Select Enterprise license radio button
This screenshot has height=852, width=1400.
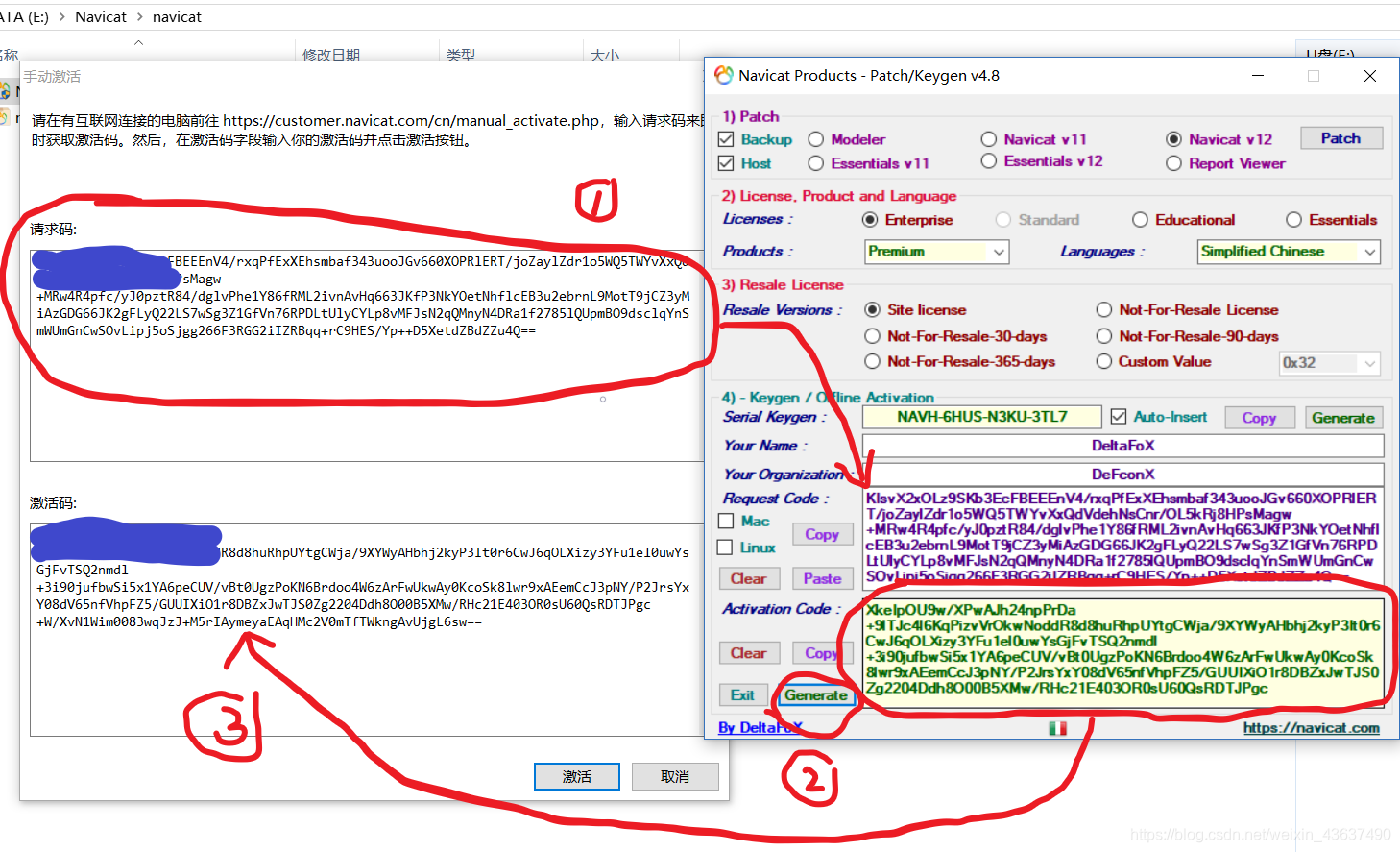pyautogui.click(x=870, y=220)
